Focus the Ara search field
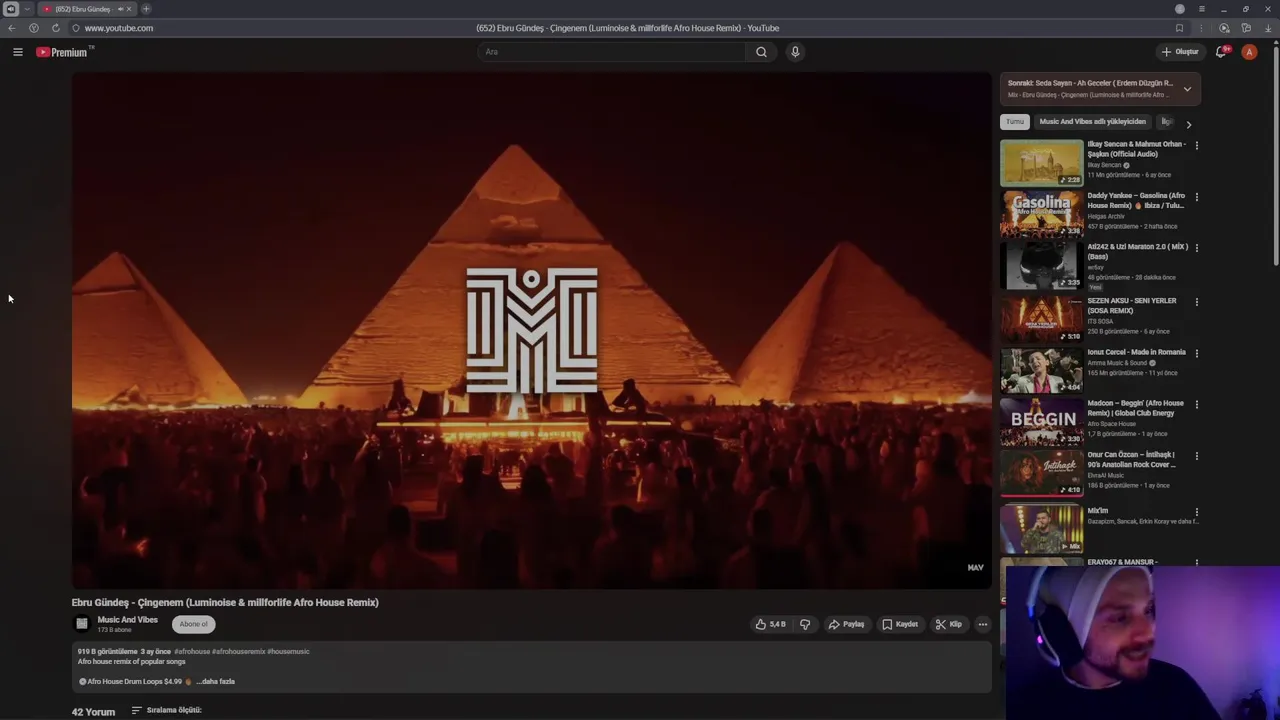Image resolution: width=1280 pixels, height=720 pixels. (x=612, y=52)
